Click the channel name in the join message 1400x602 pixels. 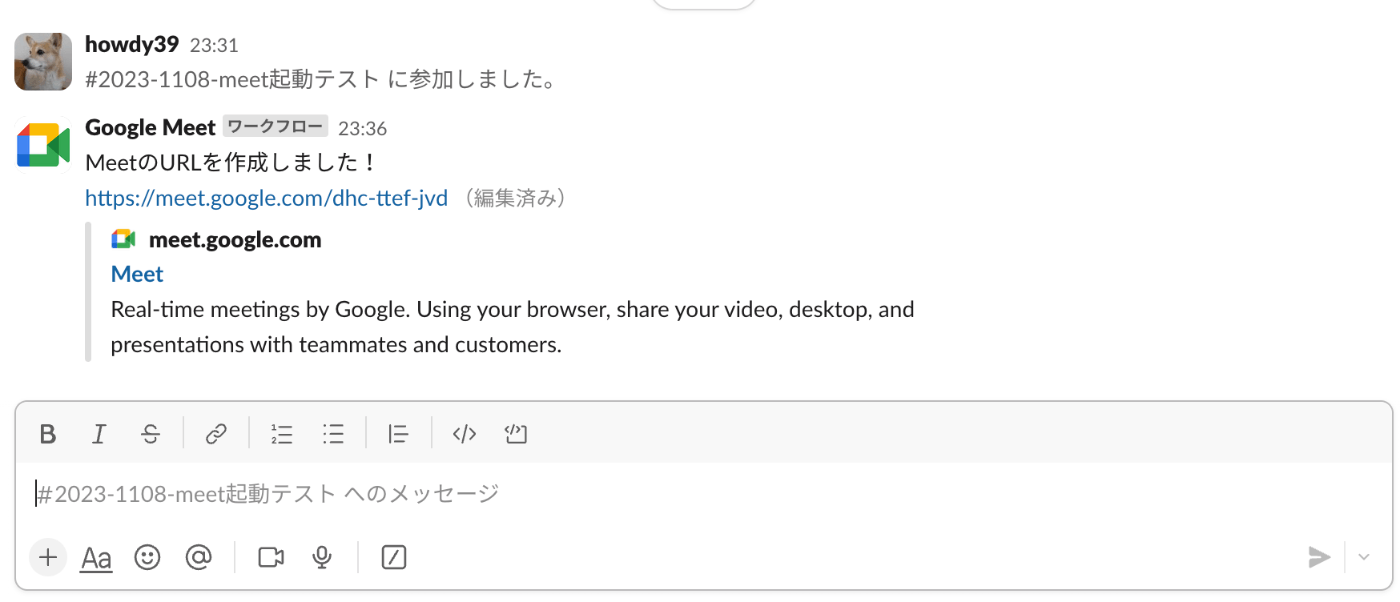pyautogui.click(x=232, y=79)
